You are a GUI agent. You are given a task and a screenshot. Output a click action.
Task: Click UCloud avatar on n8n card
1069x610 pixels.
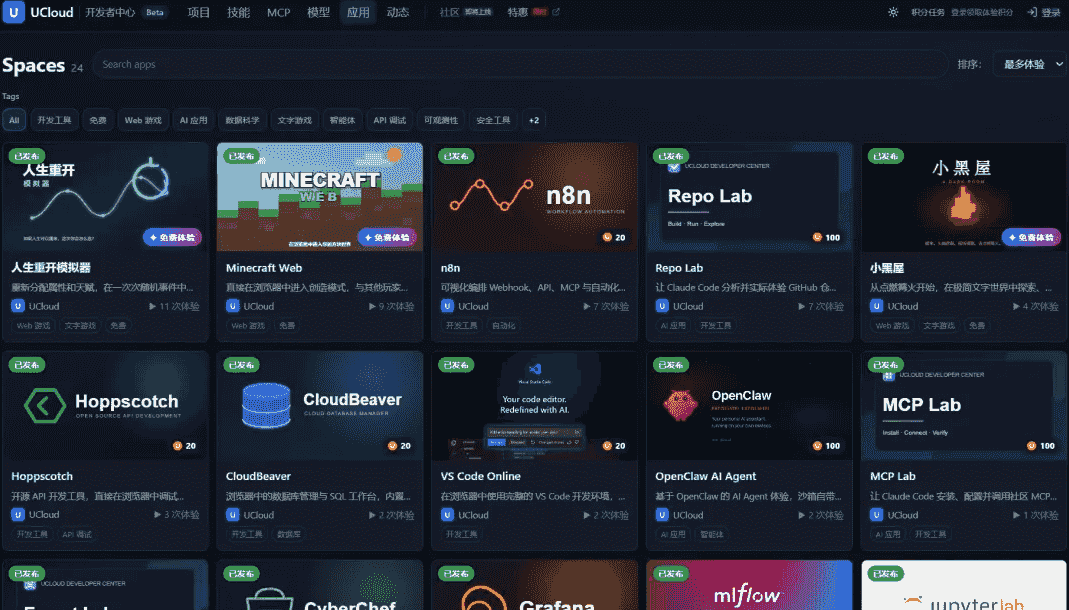click(x=448, y=306)
